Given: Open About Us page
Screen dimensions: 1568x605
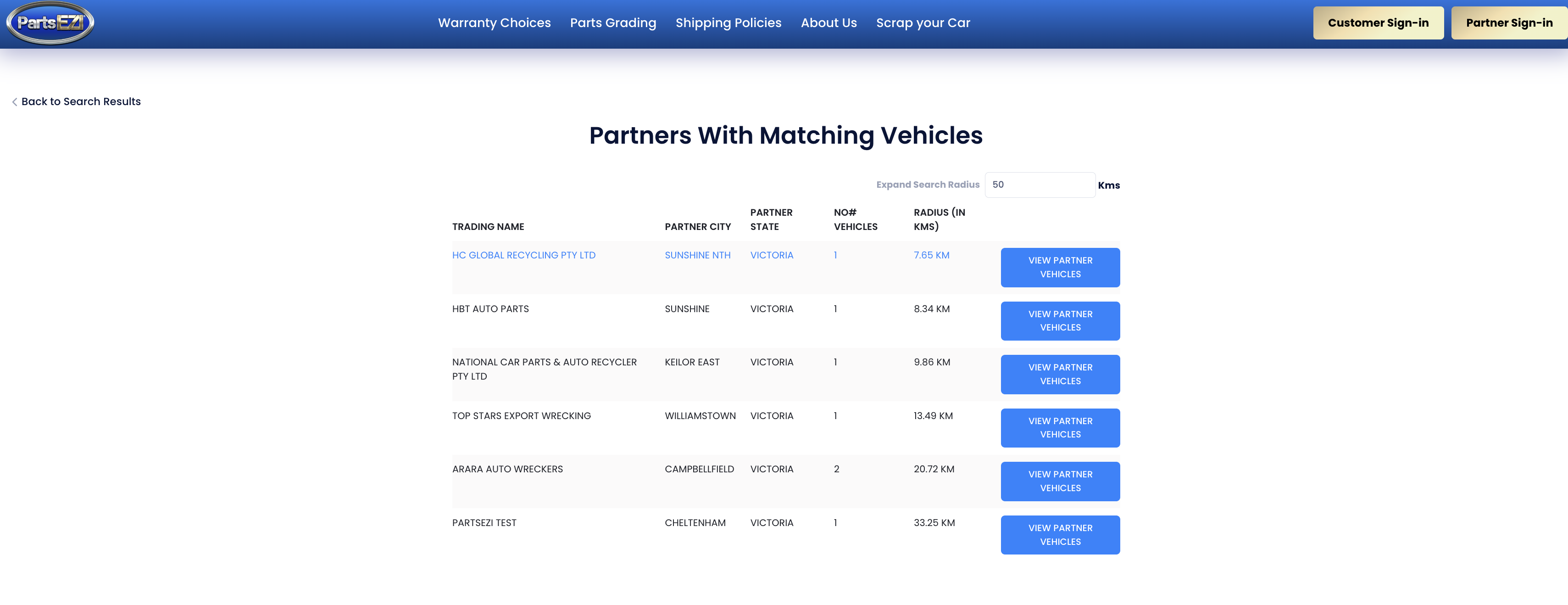Looking at the screenshot, I should [x=828, y=22].
